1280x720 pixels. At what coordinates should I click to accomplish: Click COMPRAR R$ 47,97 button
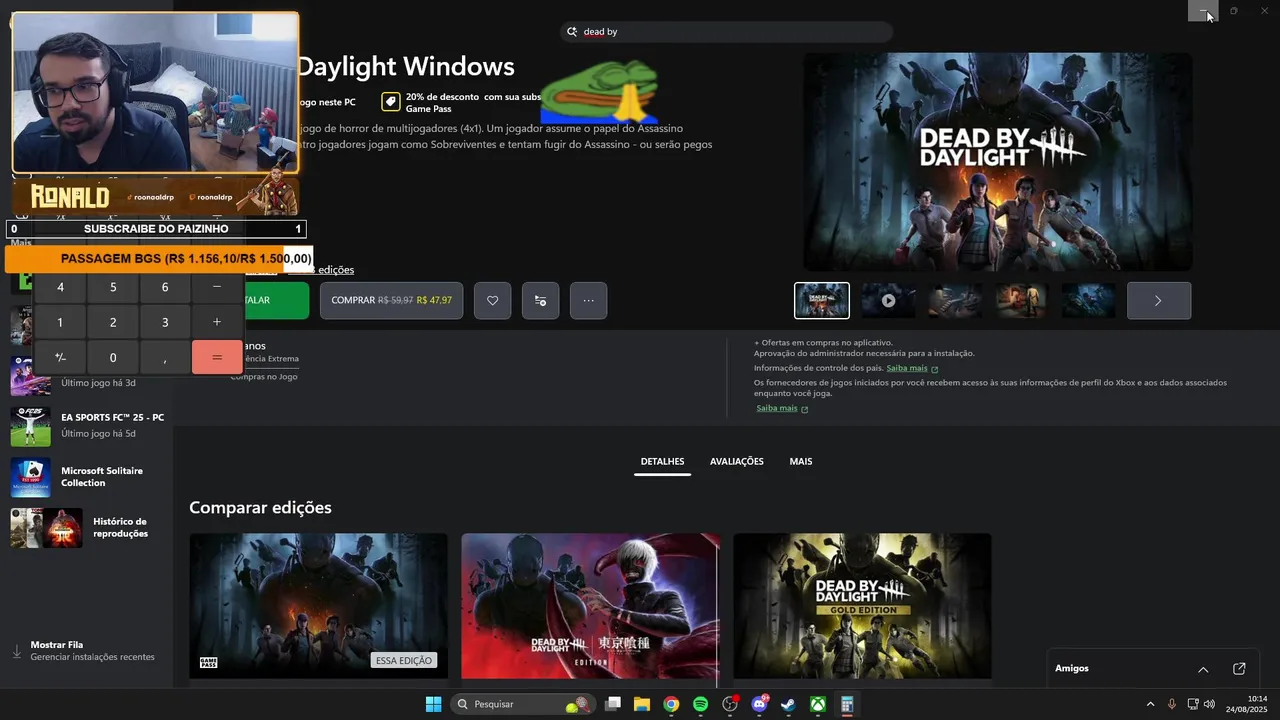click(x=391, y=300)
